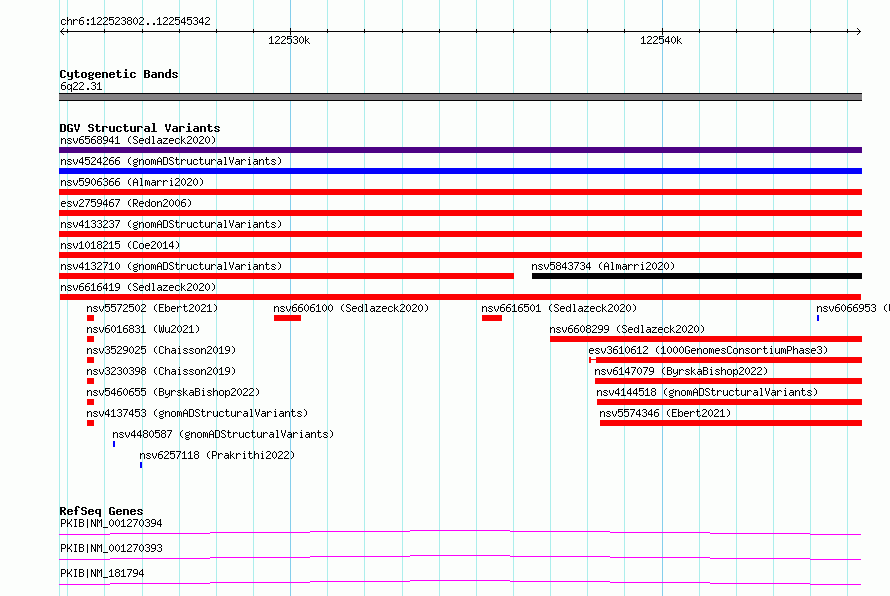Open nsv6147079 (ByrskaBishop2022) variant
The image size is (890, 596).
(681, 371)
